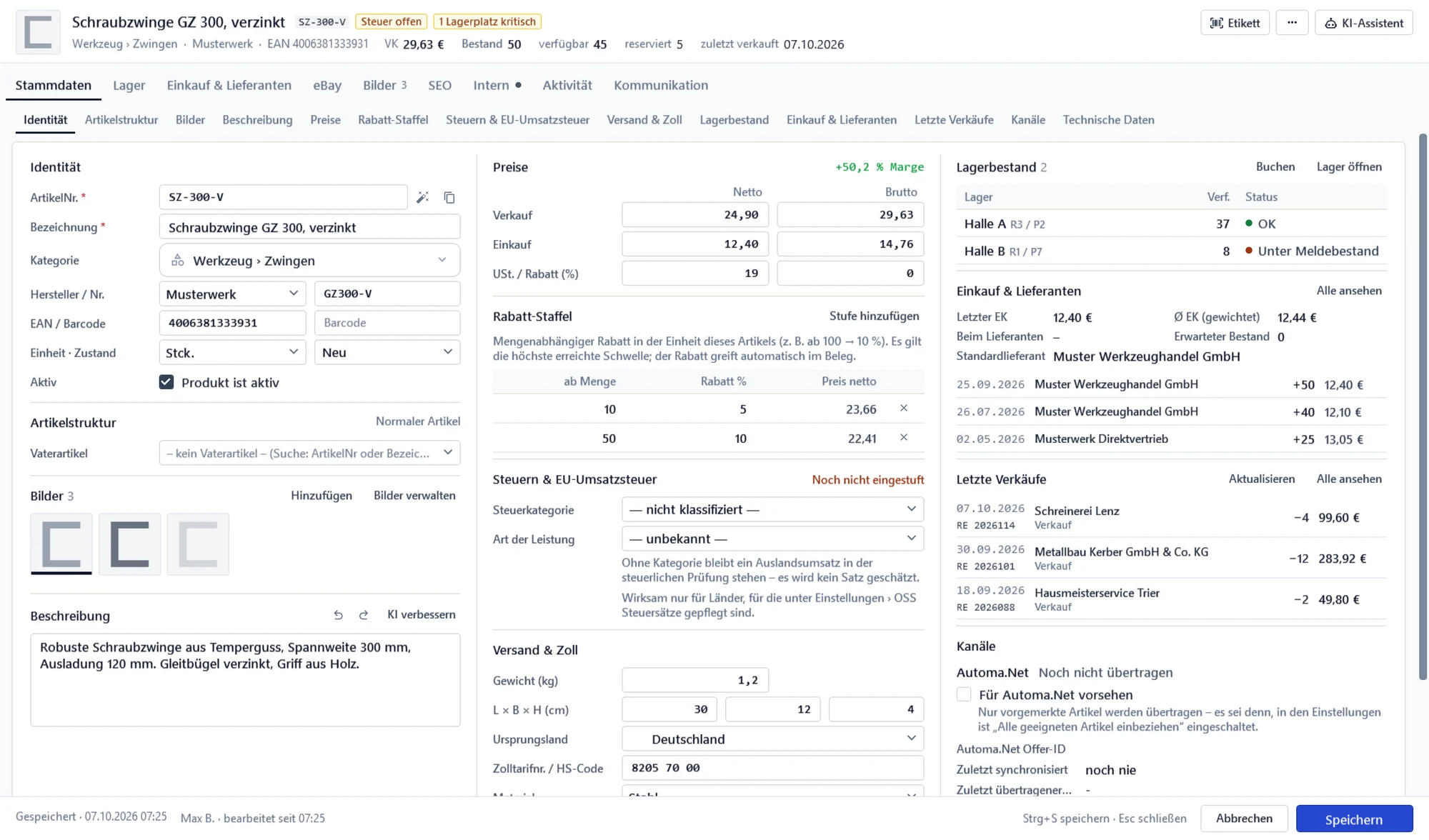Click the Verkauf Netto price field
This screenshot has height=840, width=1429.
pyautogui.click(x=695, y=214)
